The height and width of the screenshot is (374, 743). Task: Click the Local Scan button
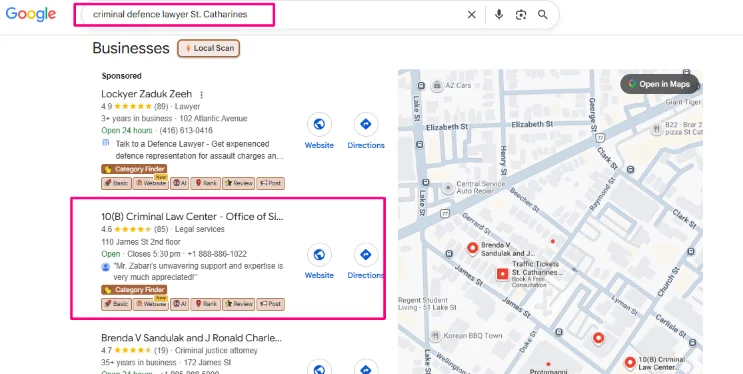tap(208, 48)
